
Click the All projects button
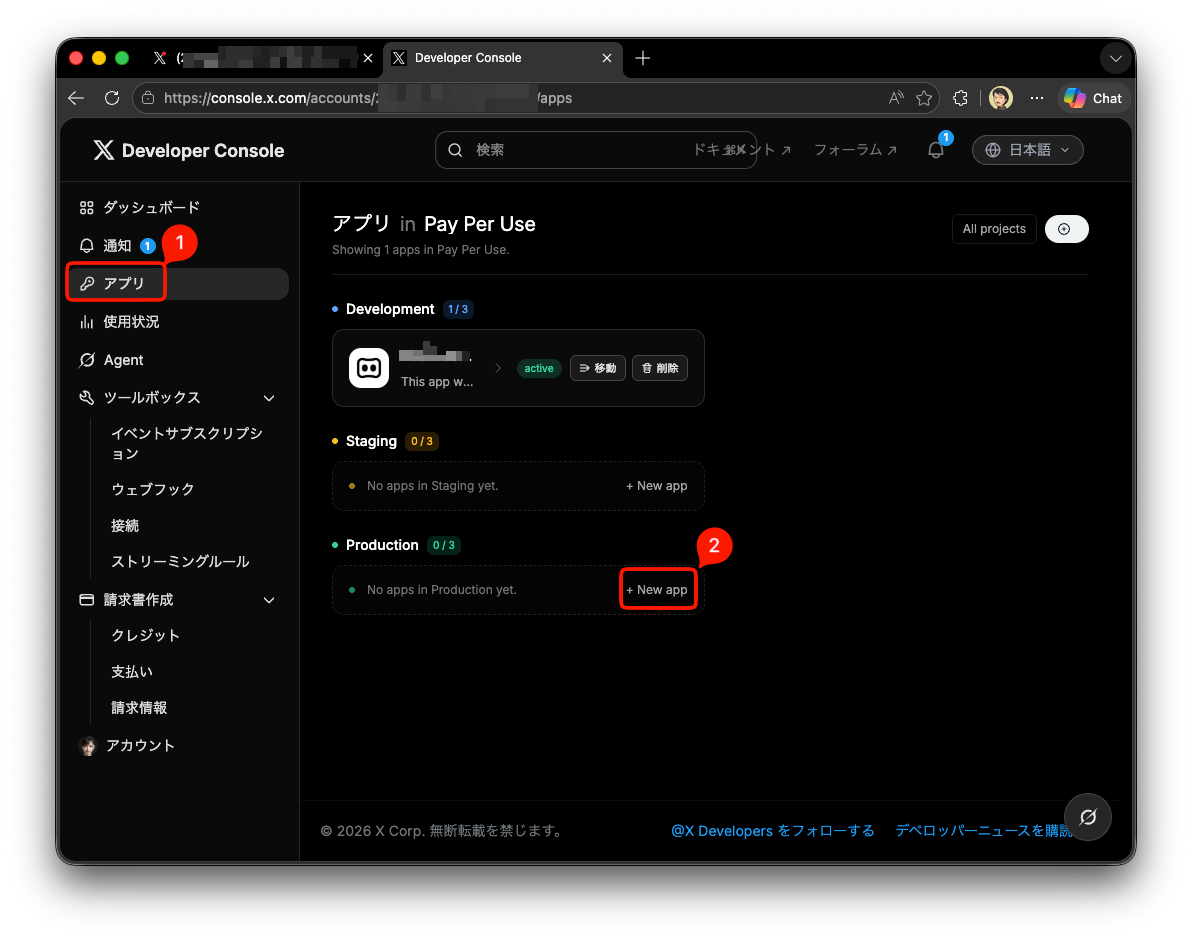pos(994,229)
